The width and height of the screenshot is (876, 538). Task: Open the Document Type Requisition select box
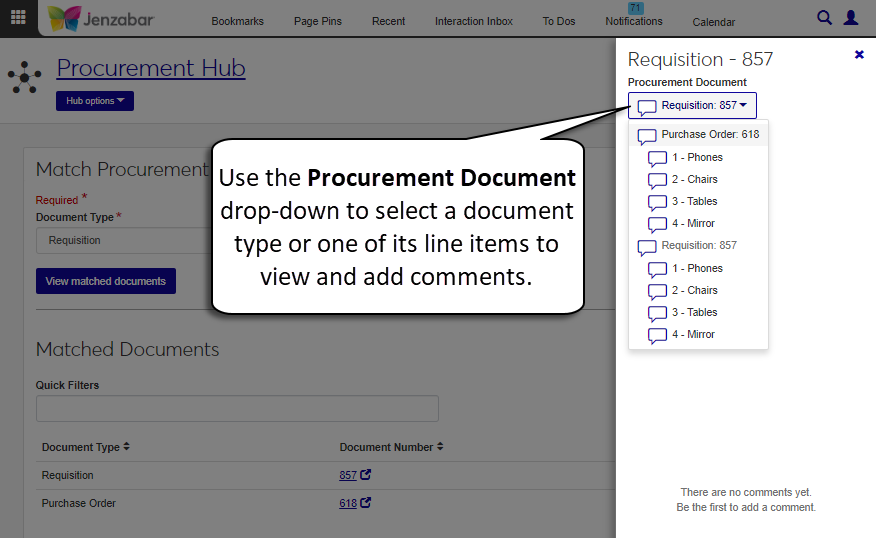pos(123,240)
